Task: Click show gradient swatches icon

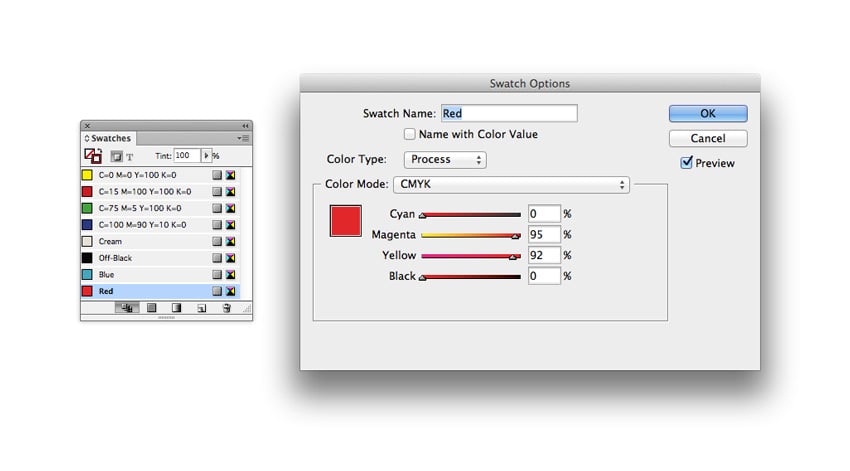Action: coord(176,308)
